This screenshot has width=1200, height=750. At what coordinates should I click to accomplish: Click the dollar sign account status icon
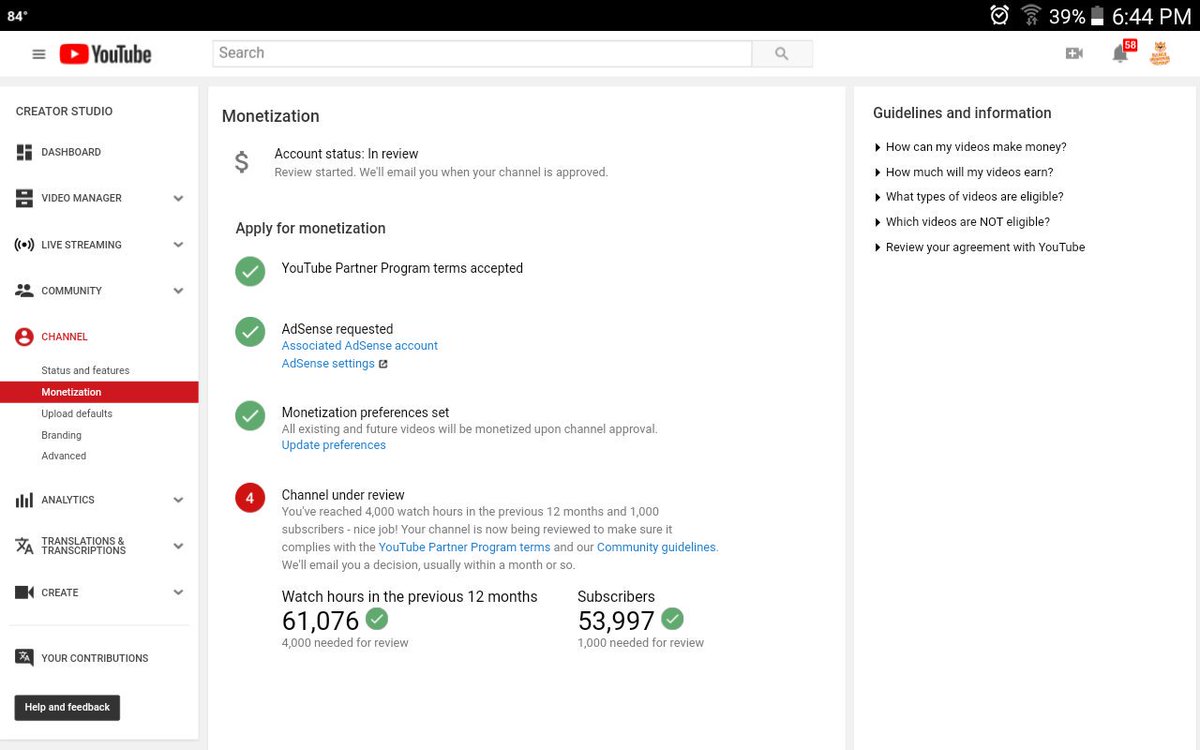click(x=242, y=162)
